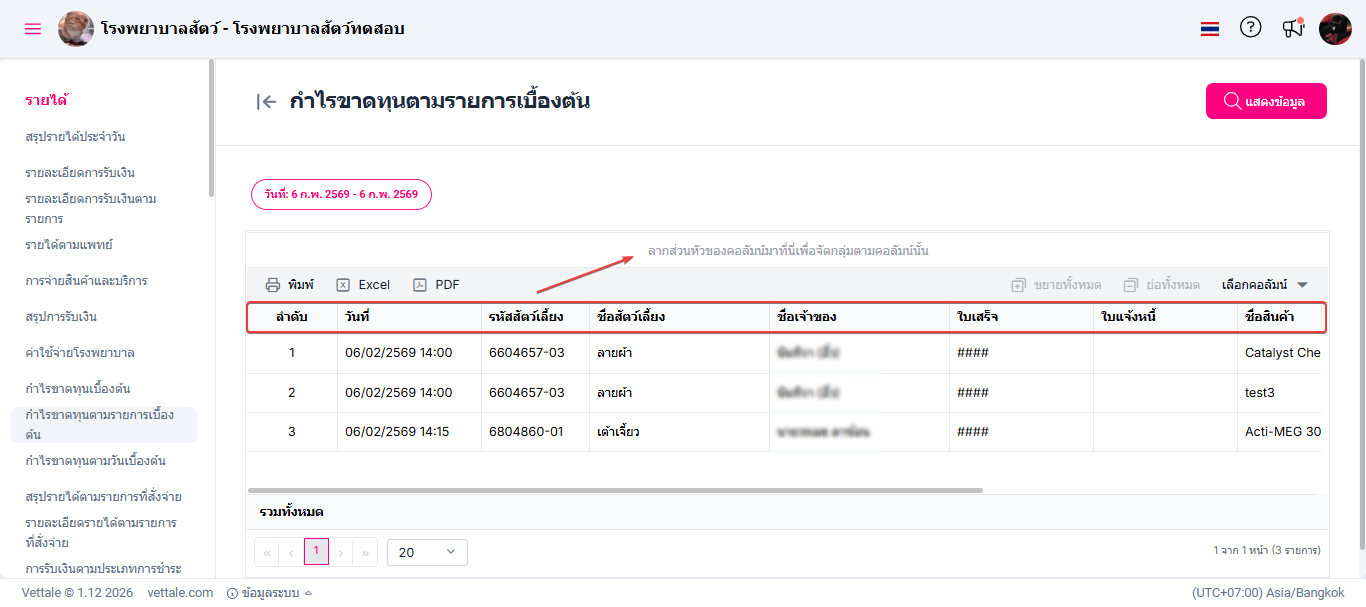Open สรุปรายได้ประจำวัน in sidebar
This screenshot has width=1366, height=607.
point(75,137)
